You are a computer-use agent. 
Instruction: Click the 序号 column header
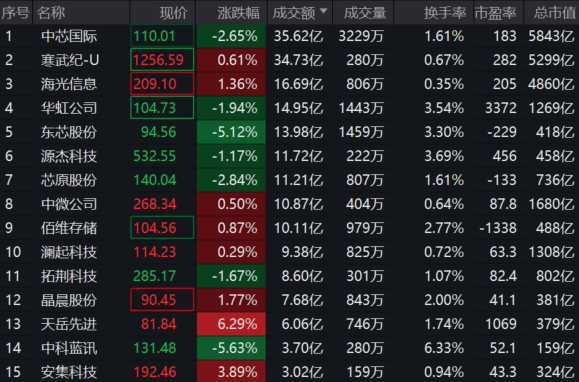[x=16, y=13]
